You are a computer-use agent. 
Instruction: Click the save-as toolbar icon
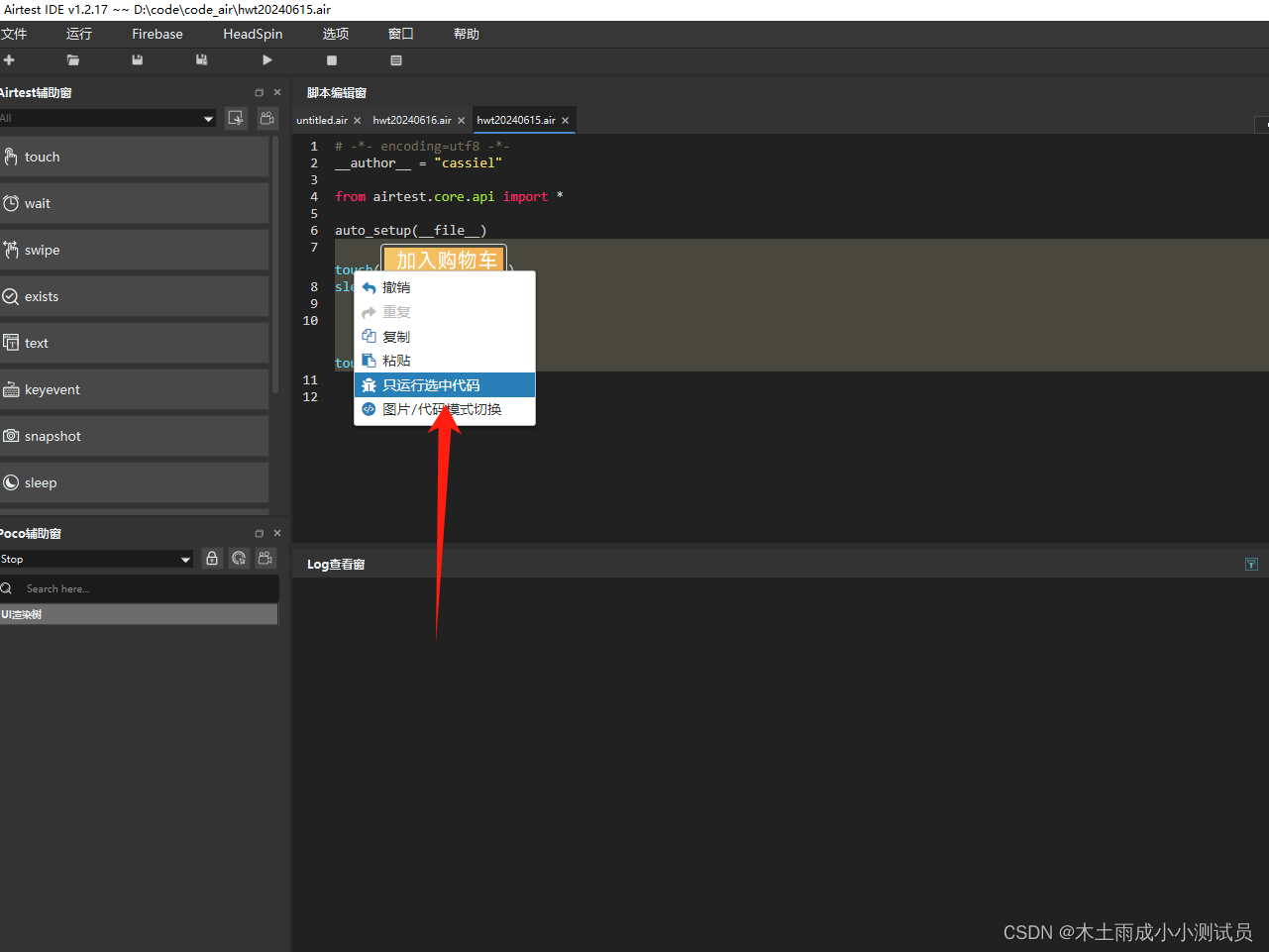tap(202, 60)
